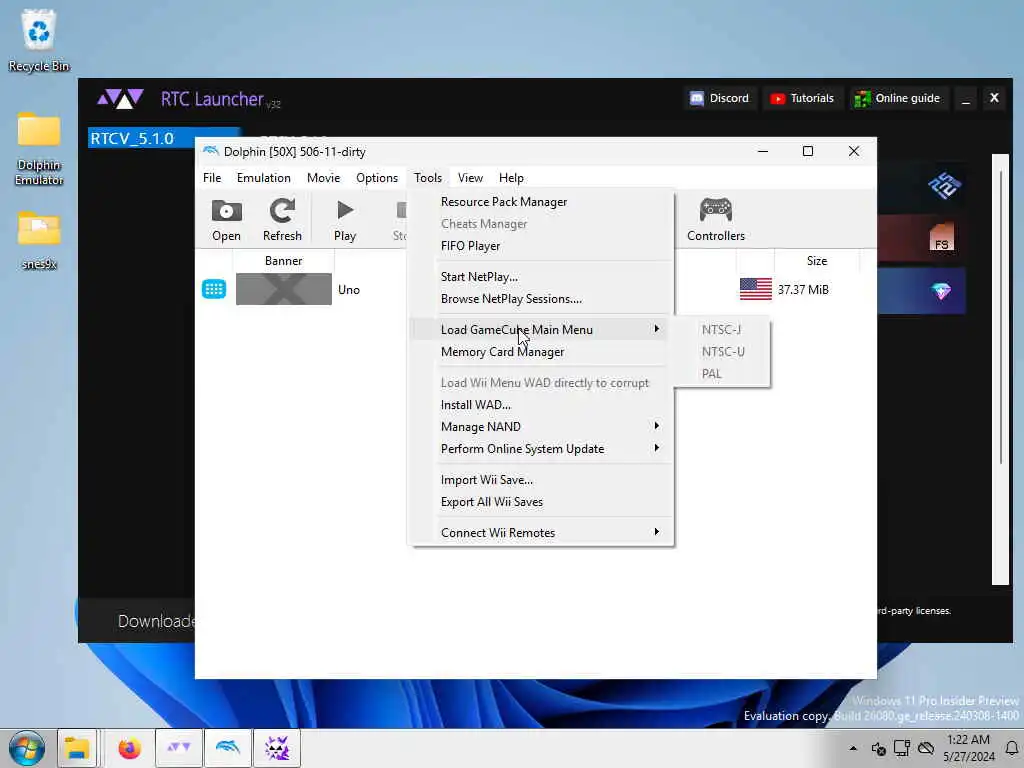Open the Movie menu

pos(323,178)
